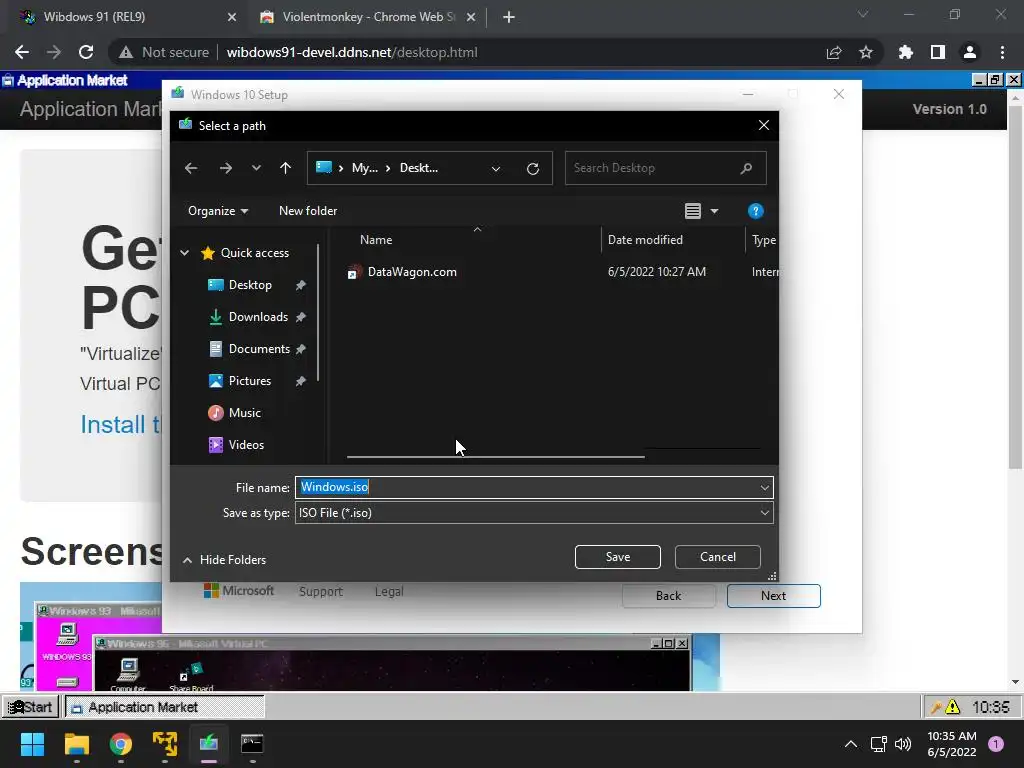The height and width of the screenshot is (768, 1024).
Task: Open the terminal app from taskbar
Action: tap(252, 743)
